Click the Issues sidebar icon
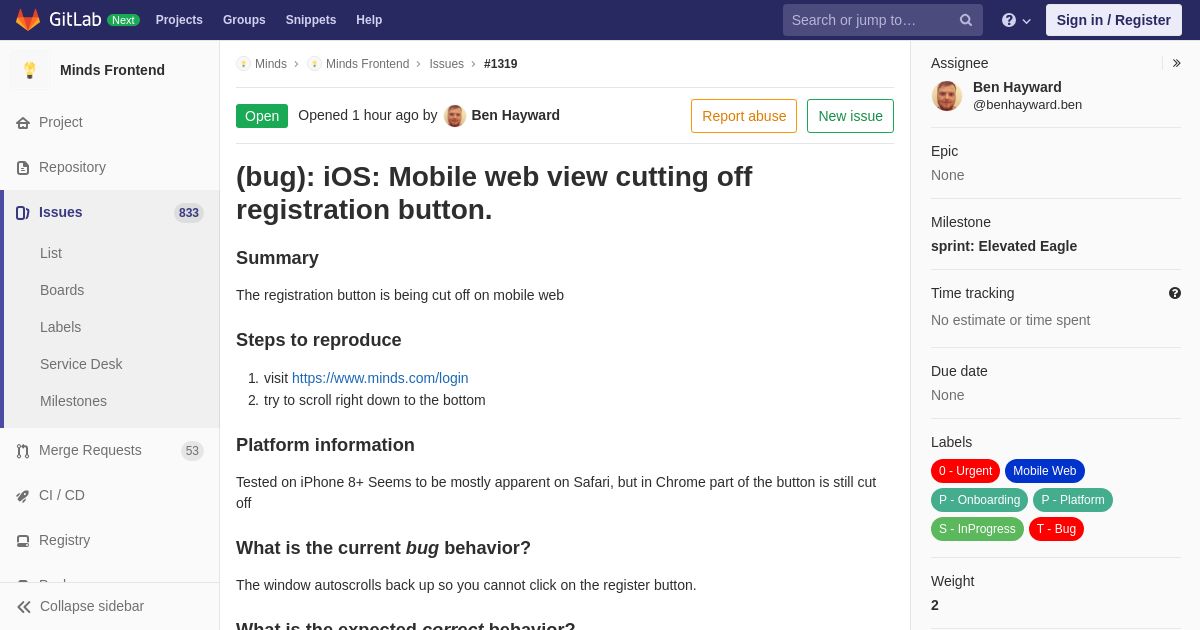1200x630 pixels. pyautogui.click(x=23, y=213)
